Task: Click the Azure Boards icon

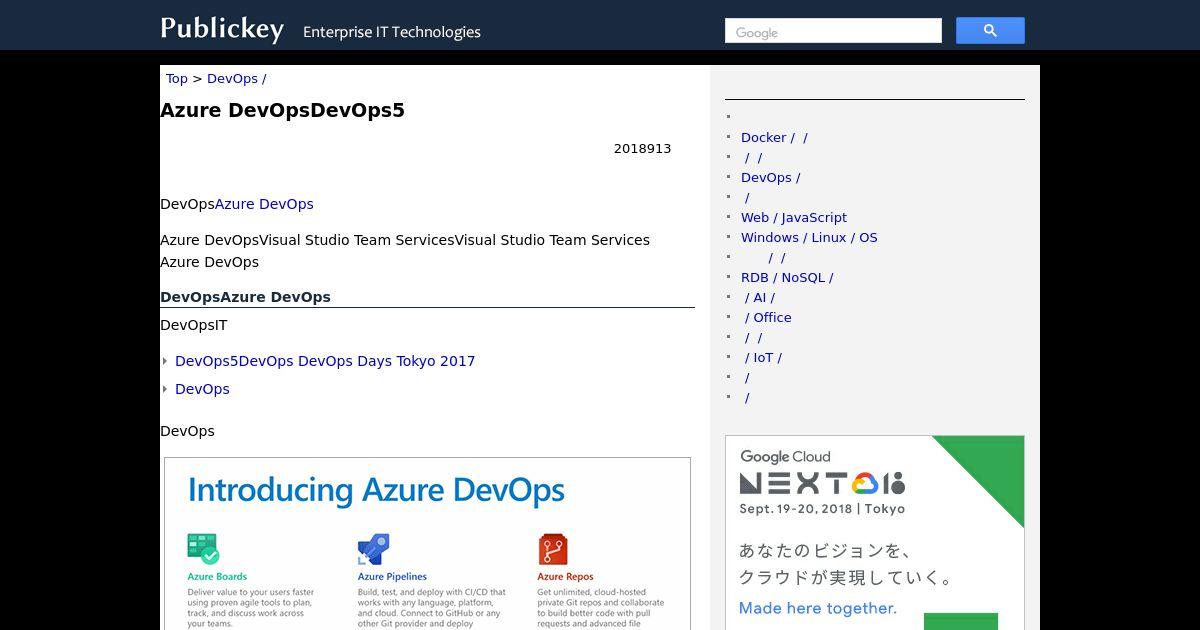Action: [203, 549]
